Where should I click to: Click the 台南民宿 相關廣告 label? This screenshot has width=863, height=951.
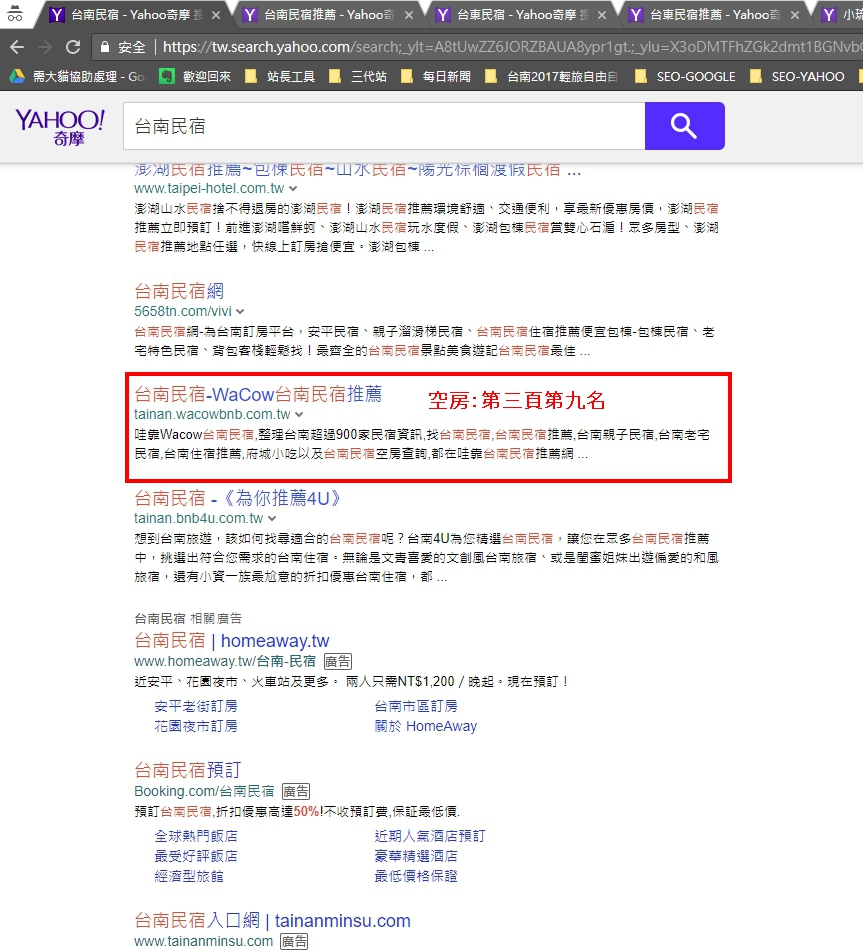(188, 619)
